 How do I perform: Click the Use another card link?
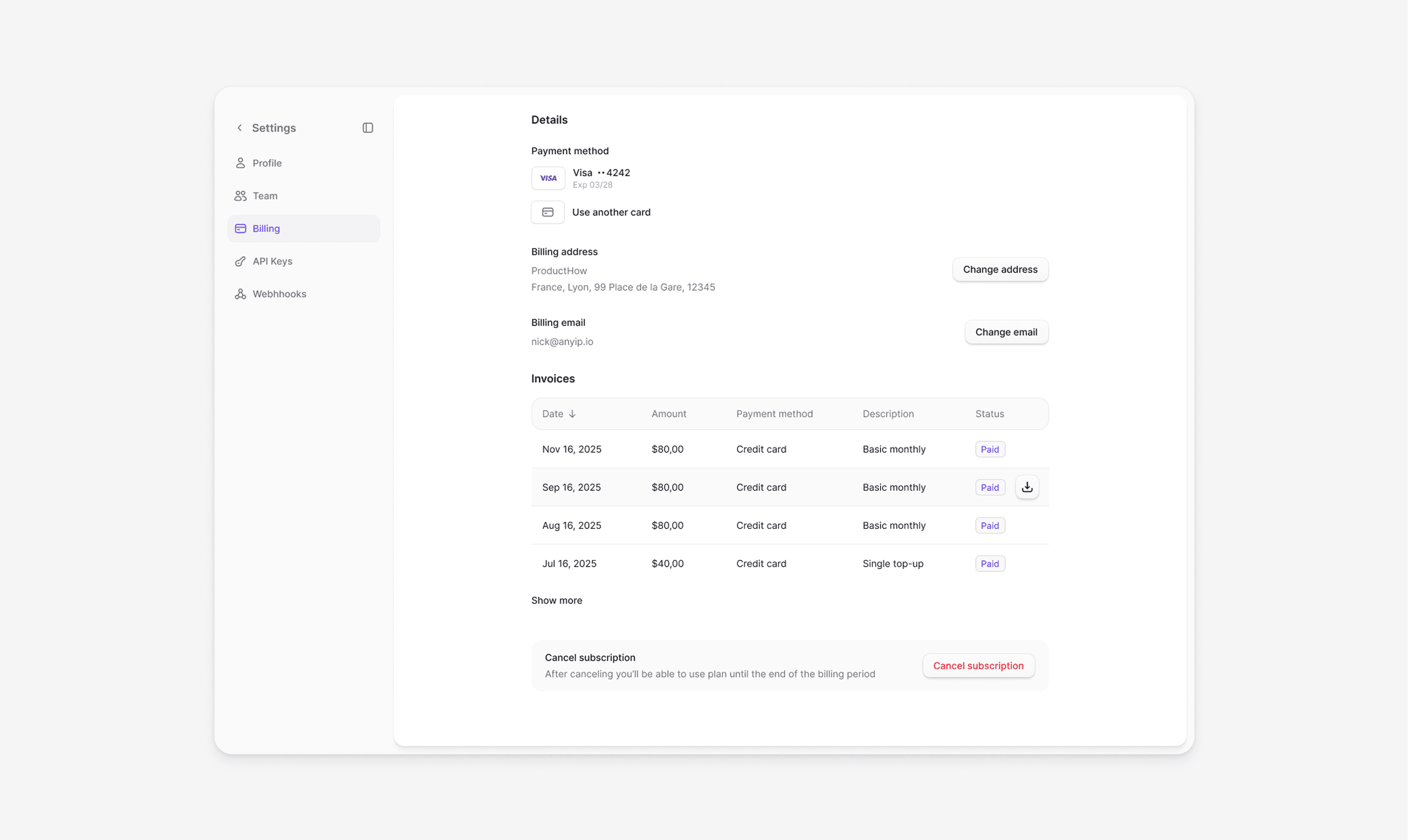pyautogui.click(x=611, y=212)
